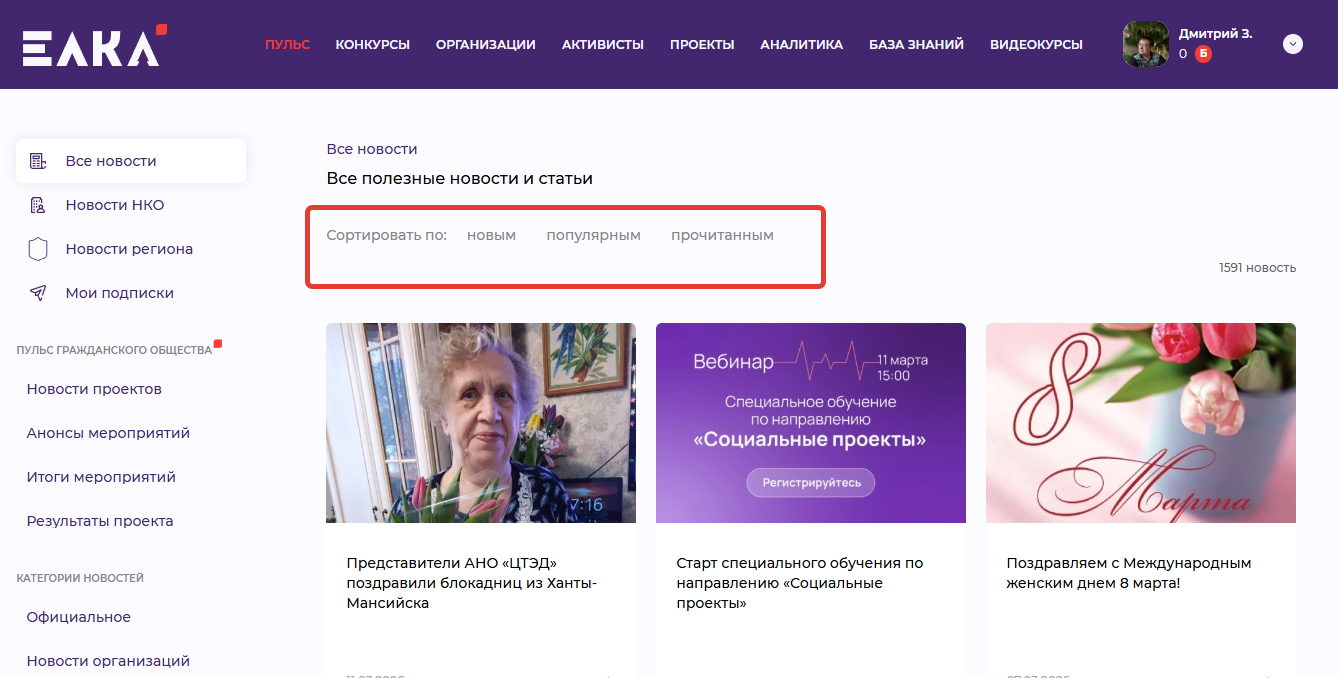This screenshot has height=678, width=1338.
Task: Click the Мои подписки paper plane icon
Action: pyautogui.click(x=38, y=293)
